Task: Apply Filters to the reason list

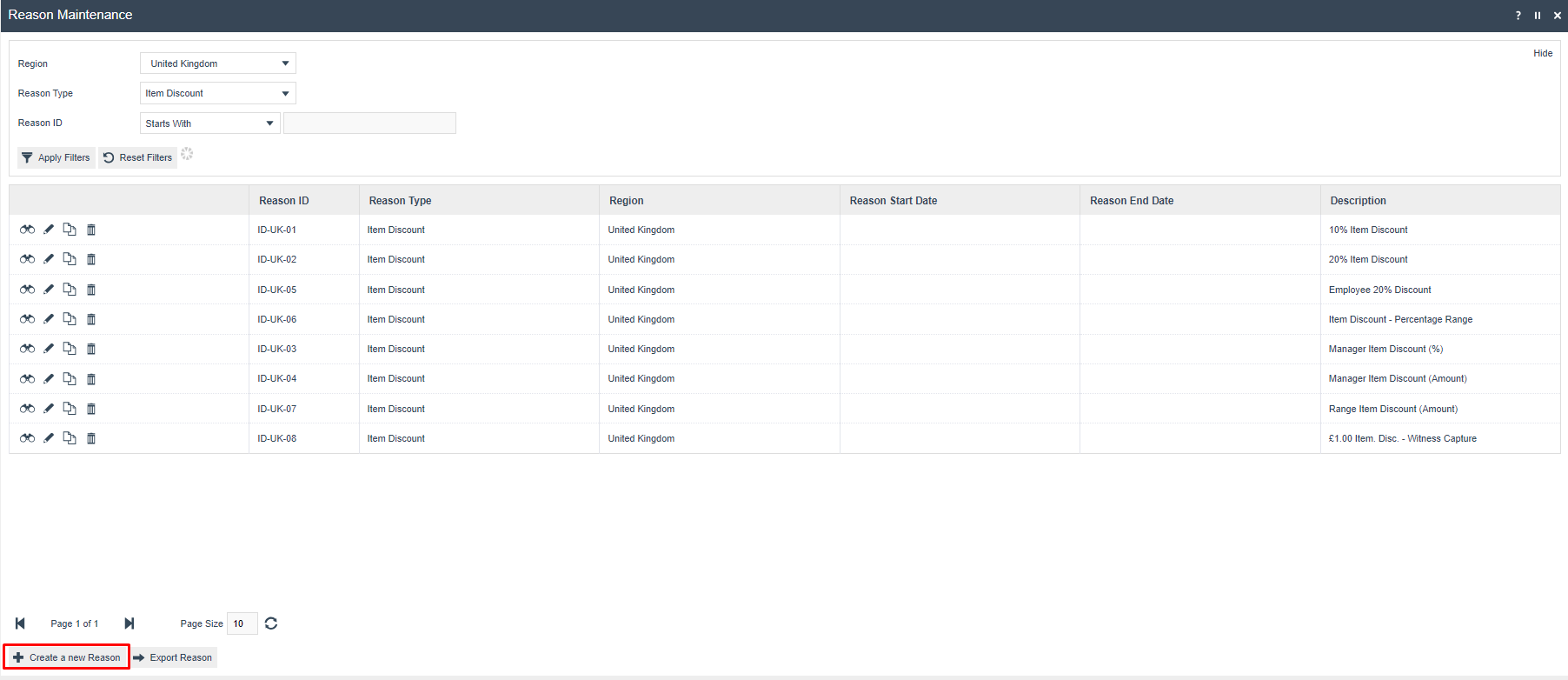Action: point(56,157)
